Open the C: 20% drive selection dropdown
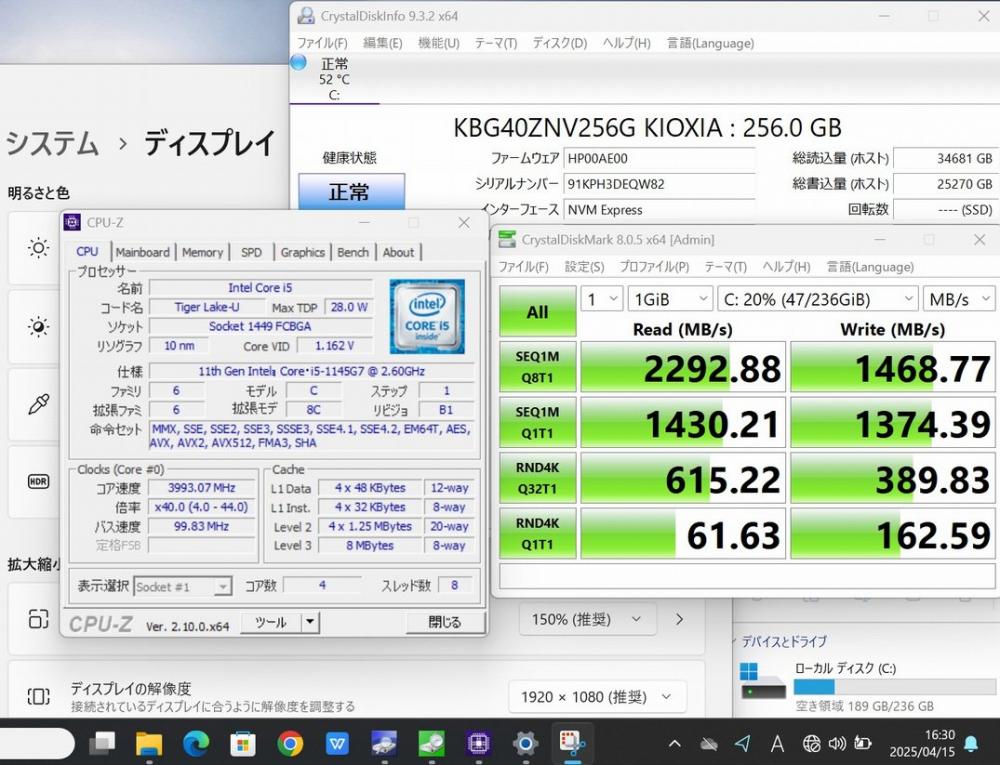 pos(818,299)
